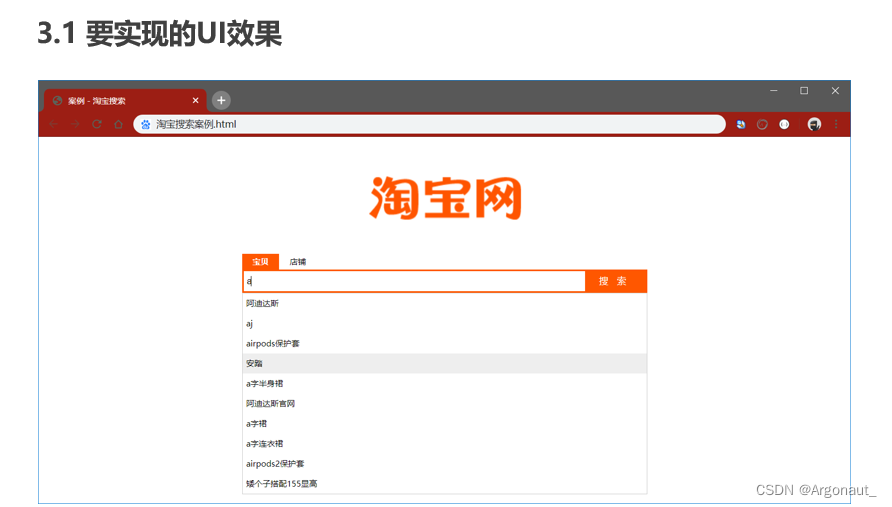Close the browser window

tap(835, 90)
